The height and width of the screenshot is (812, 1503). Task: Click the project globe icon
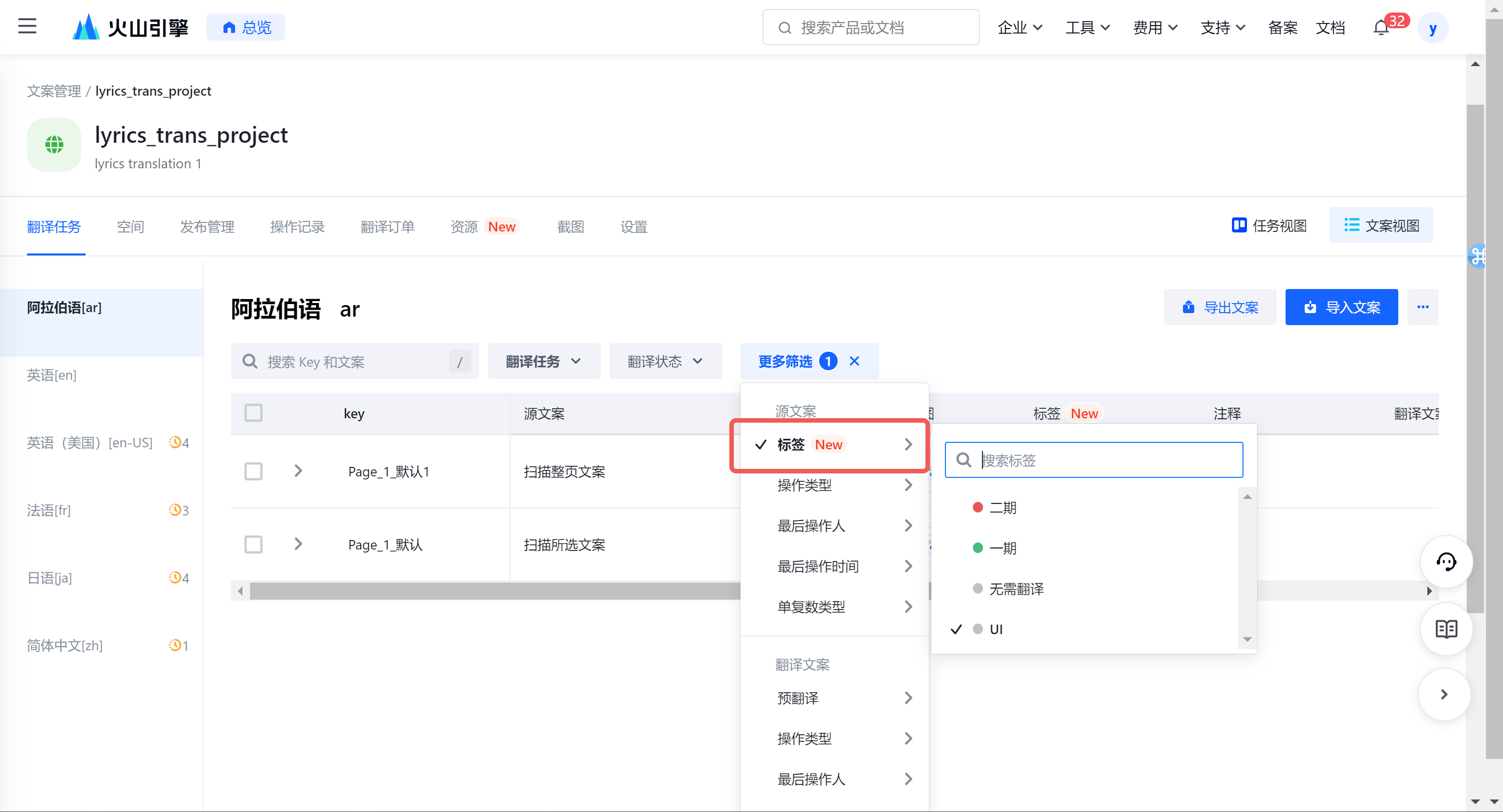[54, 145]
